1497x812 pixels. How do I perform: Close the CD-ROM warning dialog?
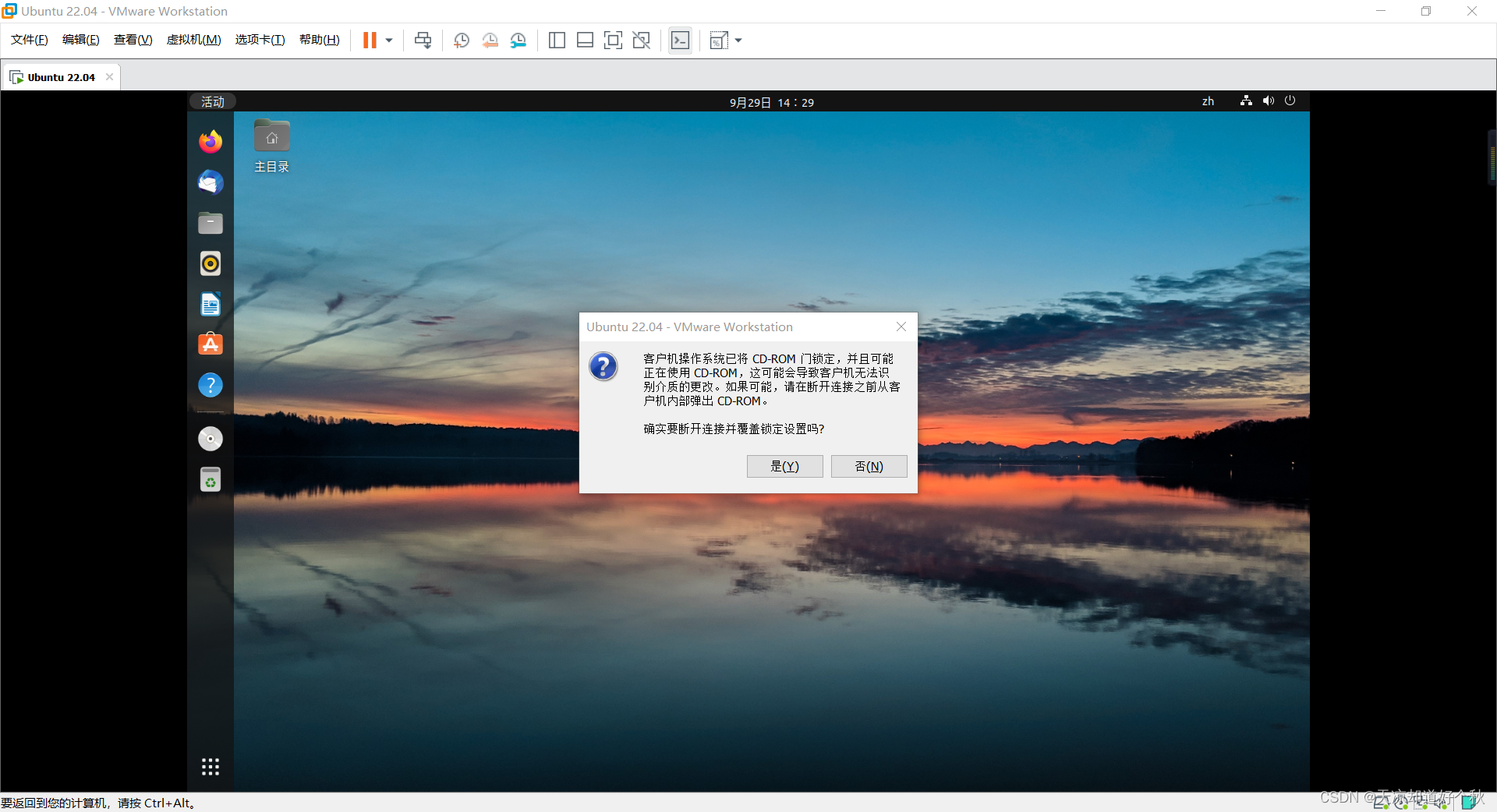[x=901, y=327]
